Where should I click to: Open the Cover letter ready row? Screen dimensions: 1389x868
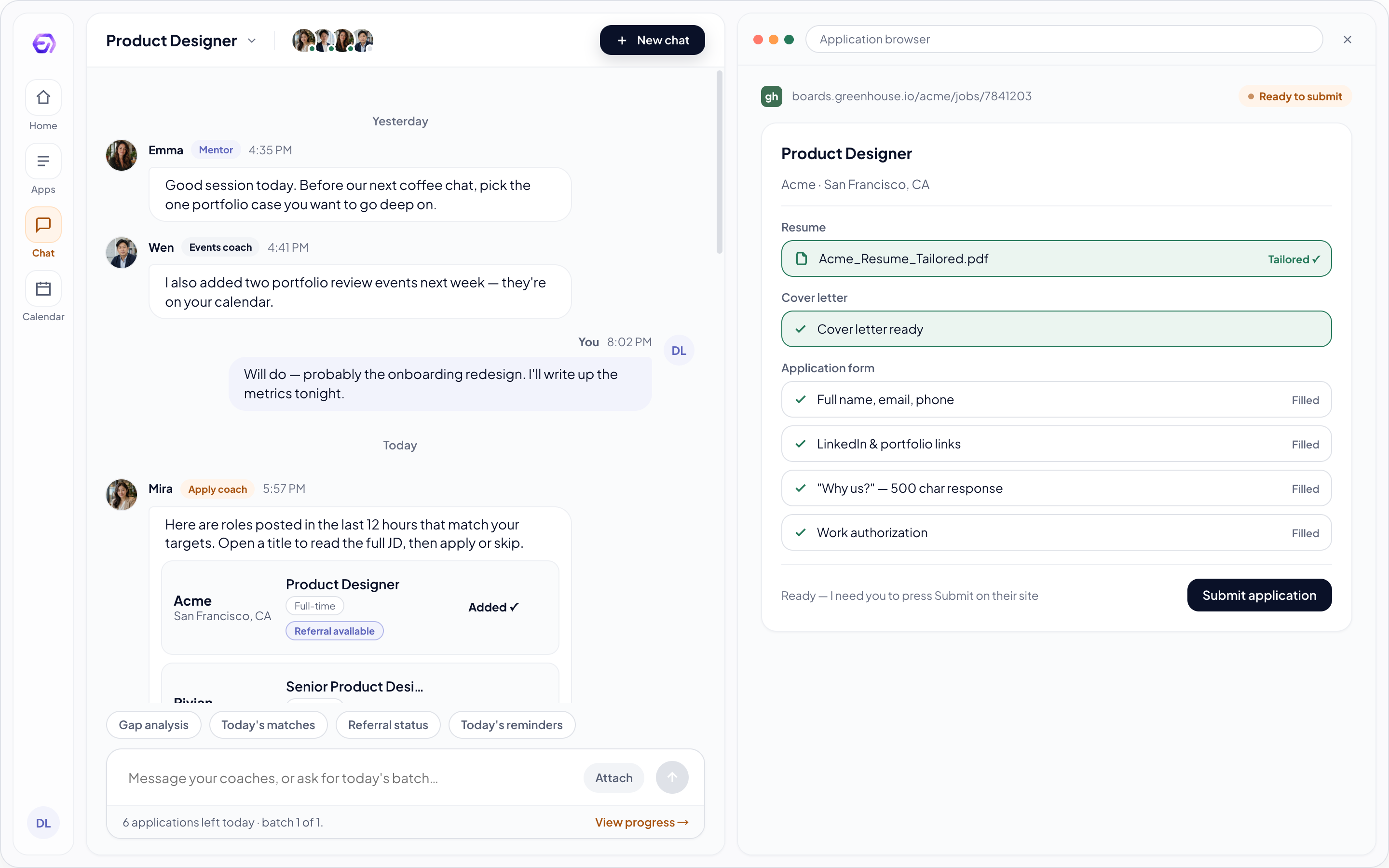(x=1056, y=329)
